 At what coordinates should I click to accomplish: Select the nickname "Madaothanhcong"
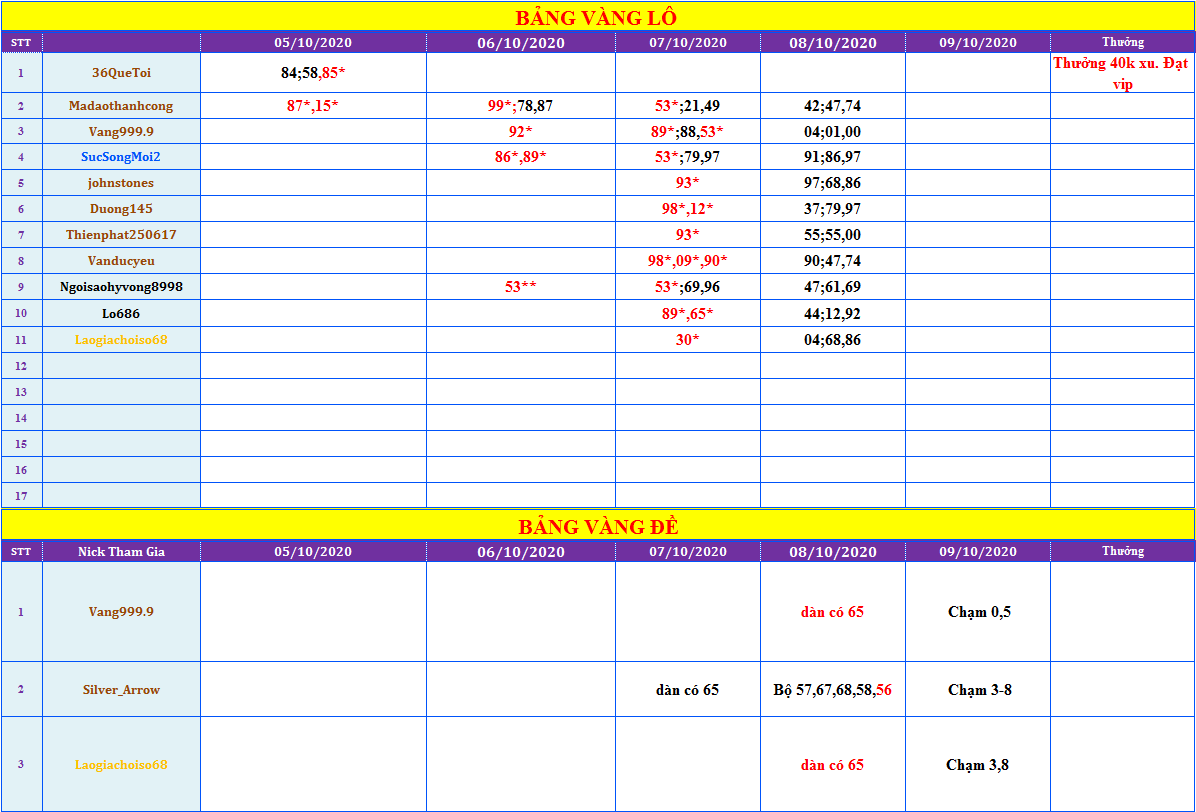click(121, 106)
